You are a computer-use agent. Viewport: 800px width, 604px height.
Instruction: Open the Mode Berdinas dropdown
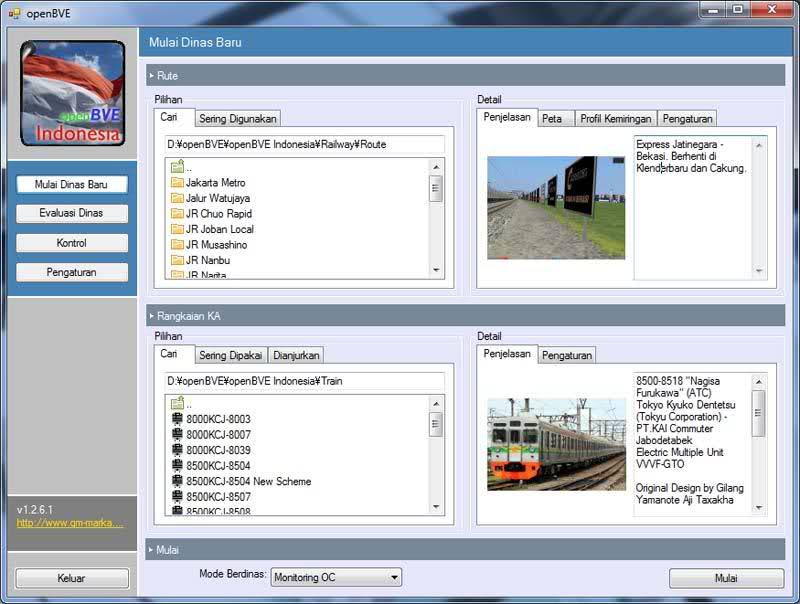click(x=336, y=577)
